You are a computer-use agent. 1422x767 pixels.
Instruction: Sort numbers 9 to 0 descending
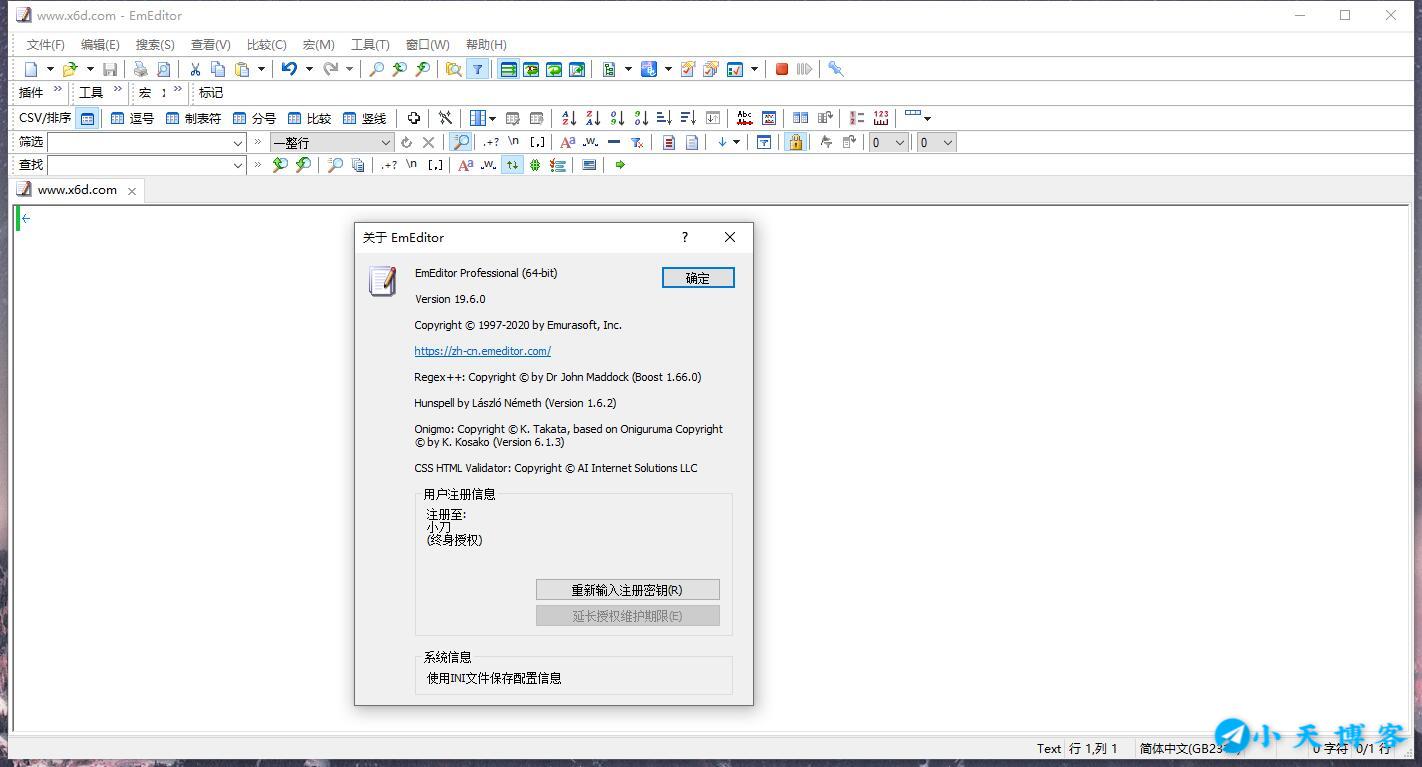click(x=641, y=118)
